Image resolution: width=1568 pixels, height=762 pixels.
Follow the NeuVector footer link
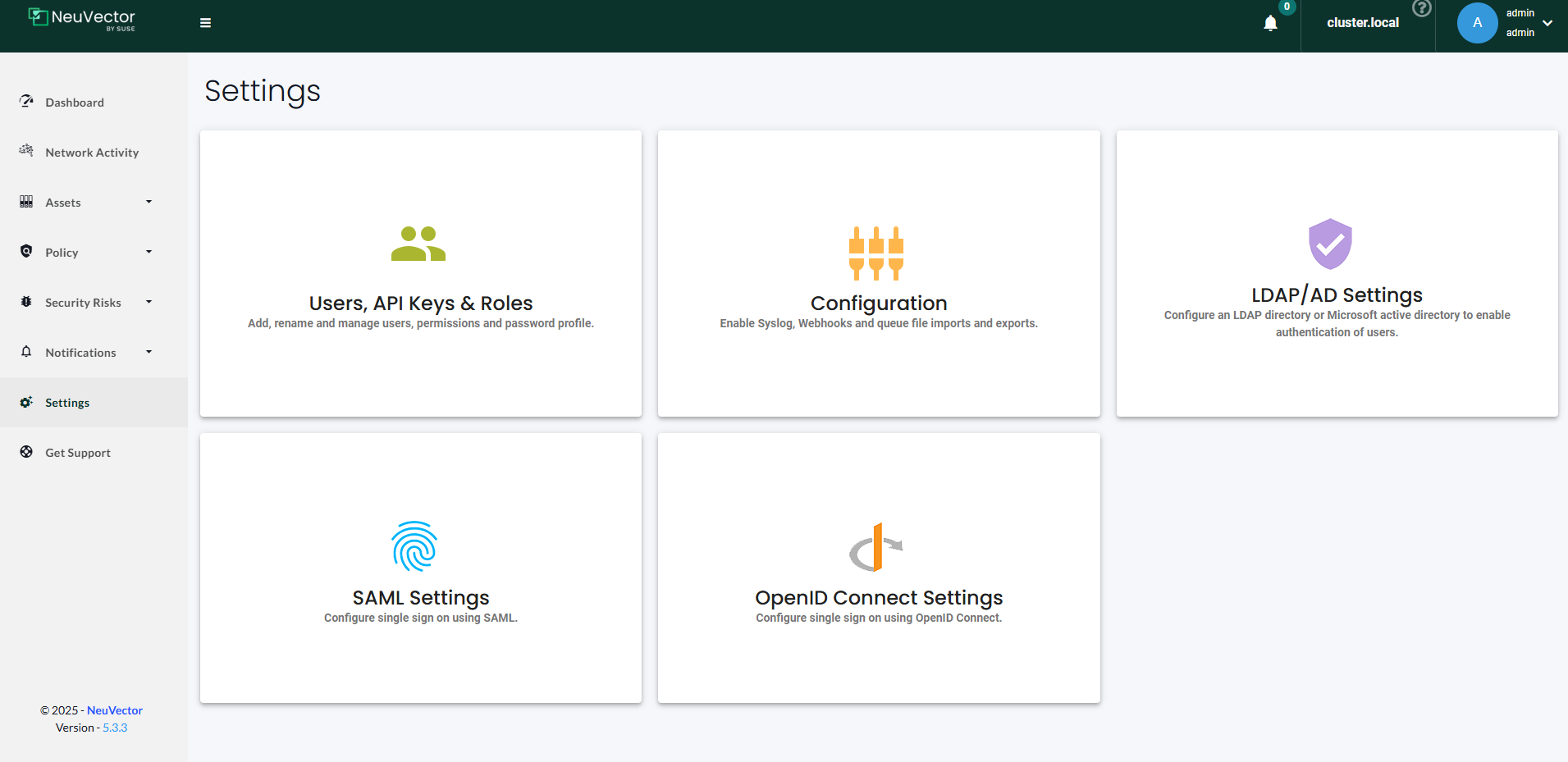(x=115, y=710)
